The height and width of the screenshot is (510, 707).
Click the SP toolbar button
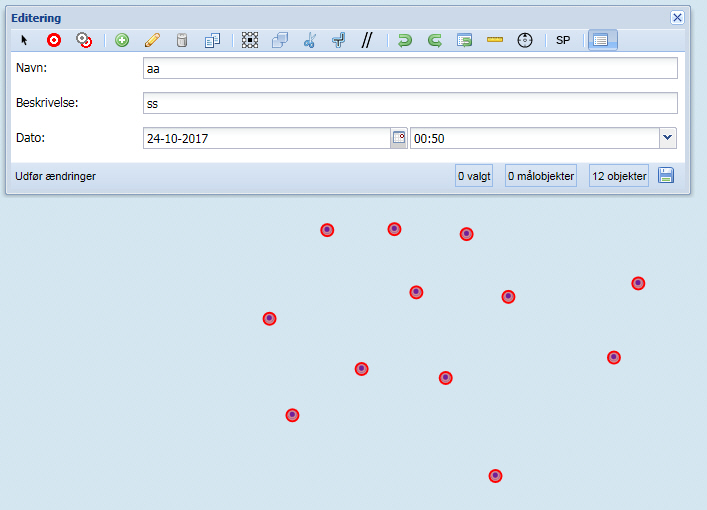[563, 40]
